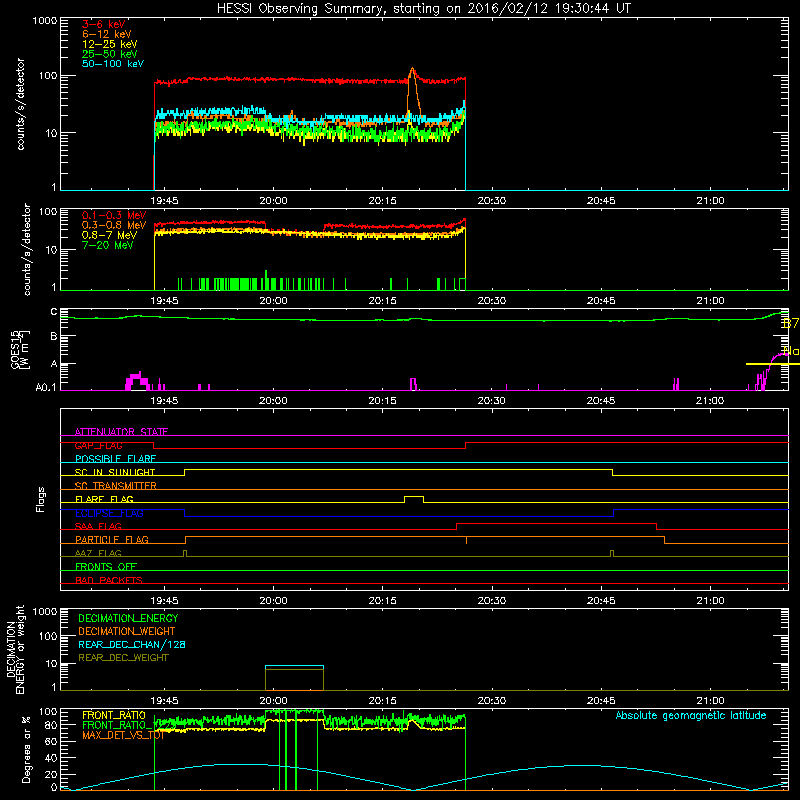800x800 pixels.
Task: Click the orange 6-12 keV flare peak
Action: 413,92
